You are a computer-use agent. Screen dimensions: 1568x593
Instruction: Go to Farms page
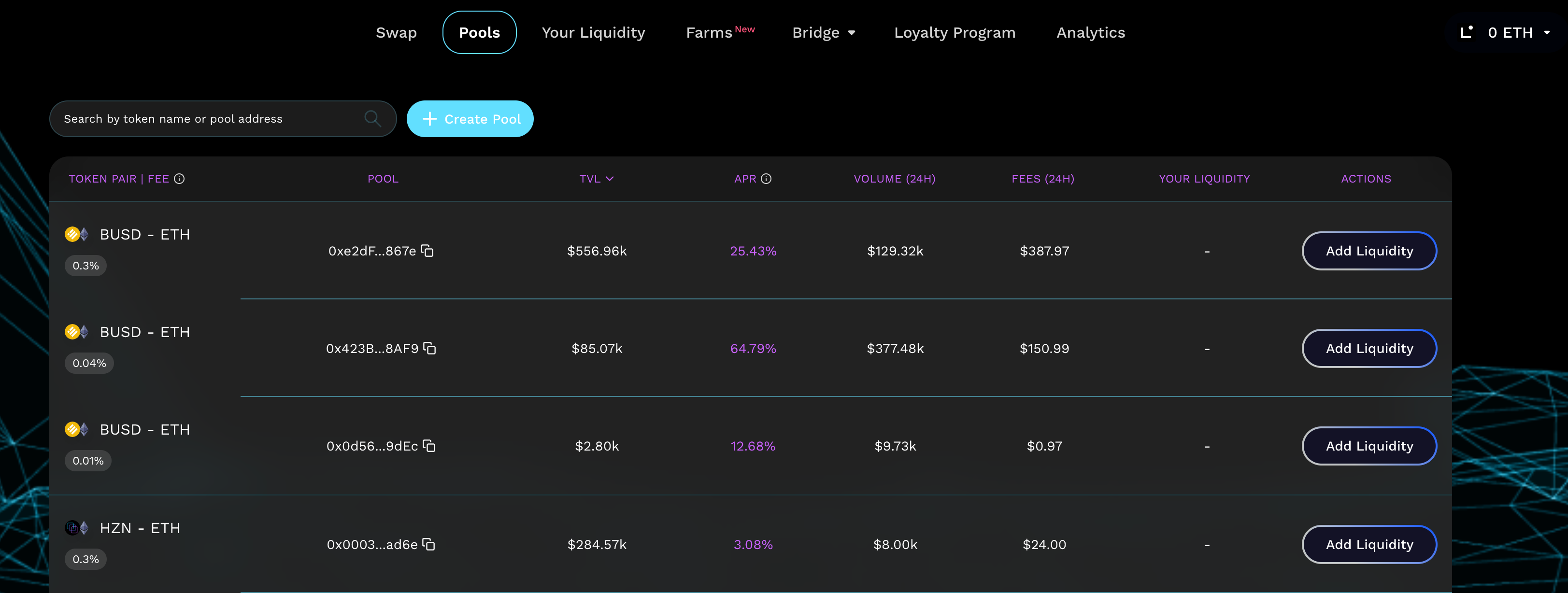tap(709, 33)
